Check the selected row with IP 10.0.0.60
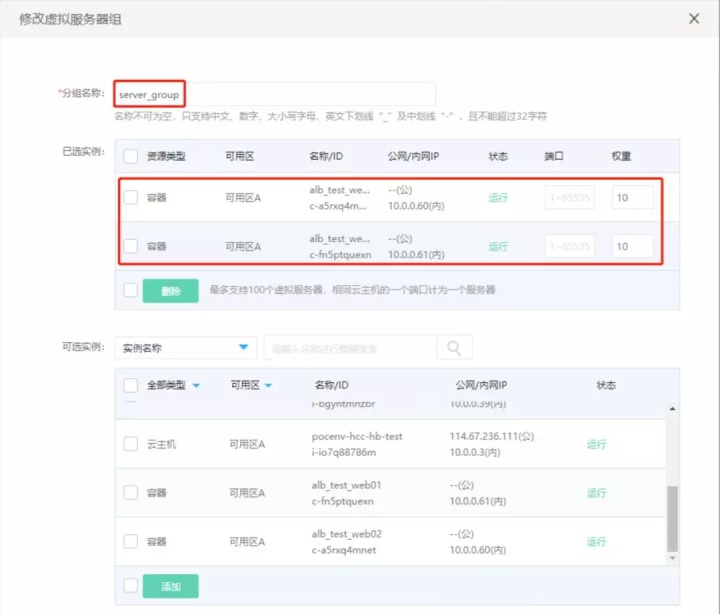 (x=130, y=197)
